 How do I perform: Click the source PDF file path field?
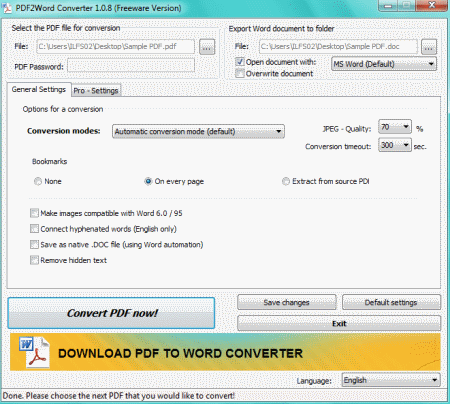coord(115,46)
